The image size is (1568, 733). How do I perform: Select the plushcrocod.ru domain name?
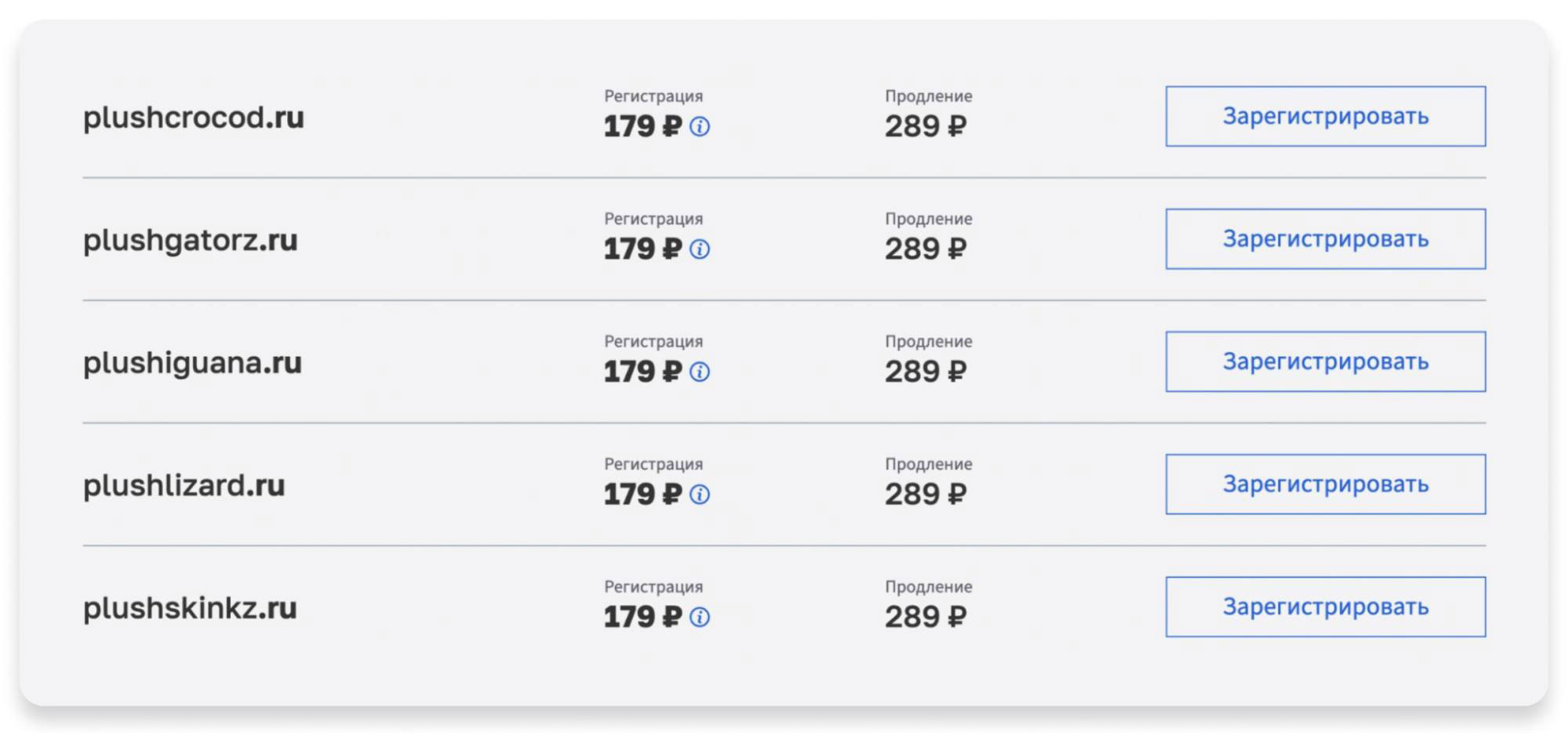point(194,118)
